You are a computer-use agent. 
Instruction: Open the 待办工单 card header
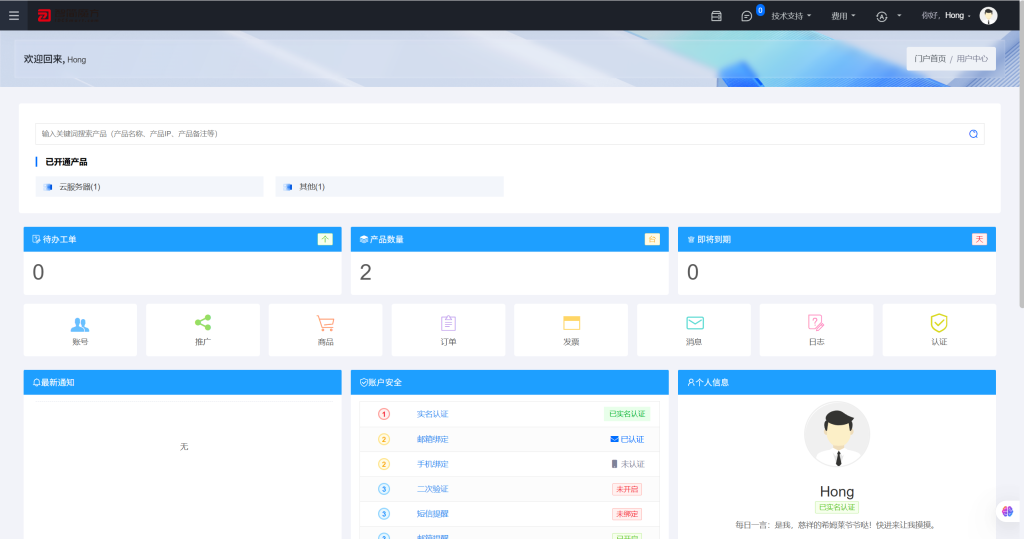click(182, 239)
